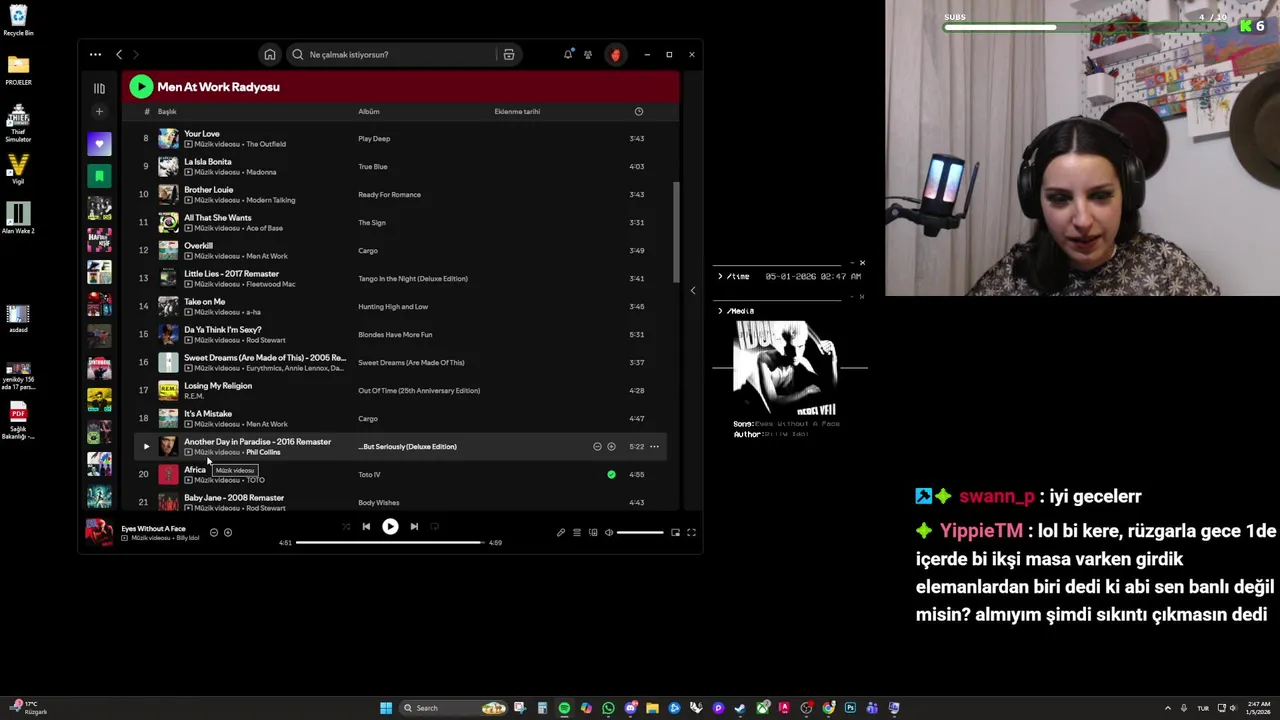Click the Windows taskbar Search box

click(453, 708)
